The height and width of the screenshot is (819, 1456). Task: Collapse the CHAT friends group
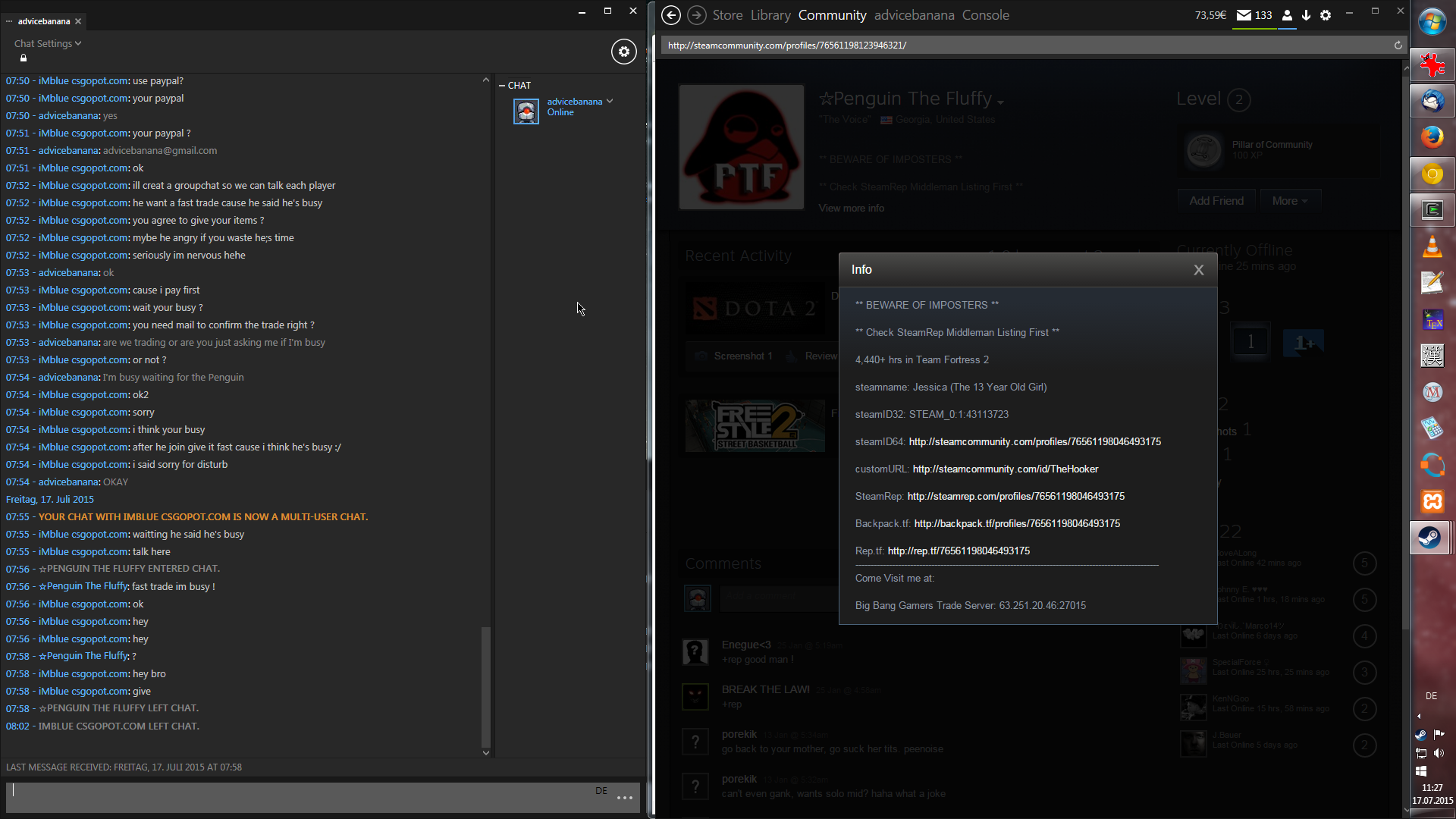pos(502,86)
